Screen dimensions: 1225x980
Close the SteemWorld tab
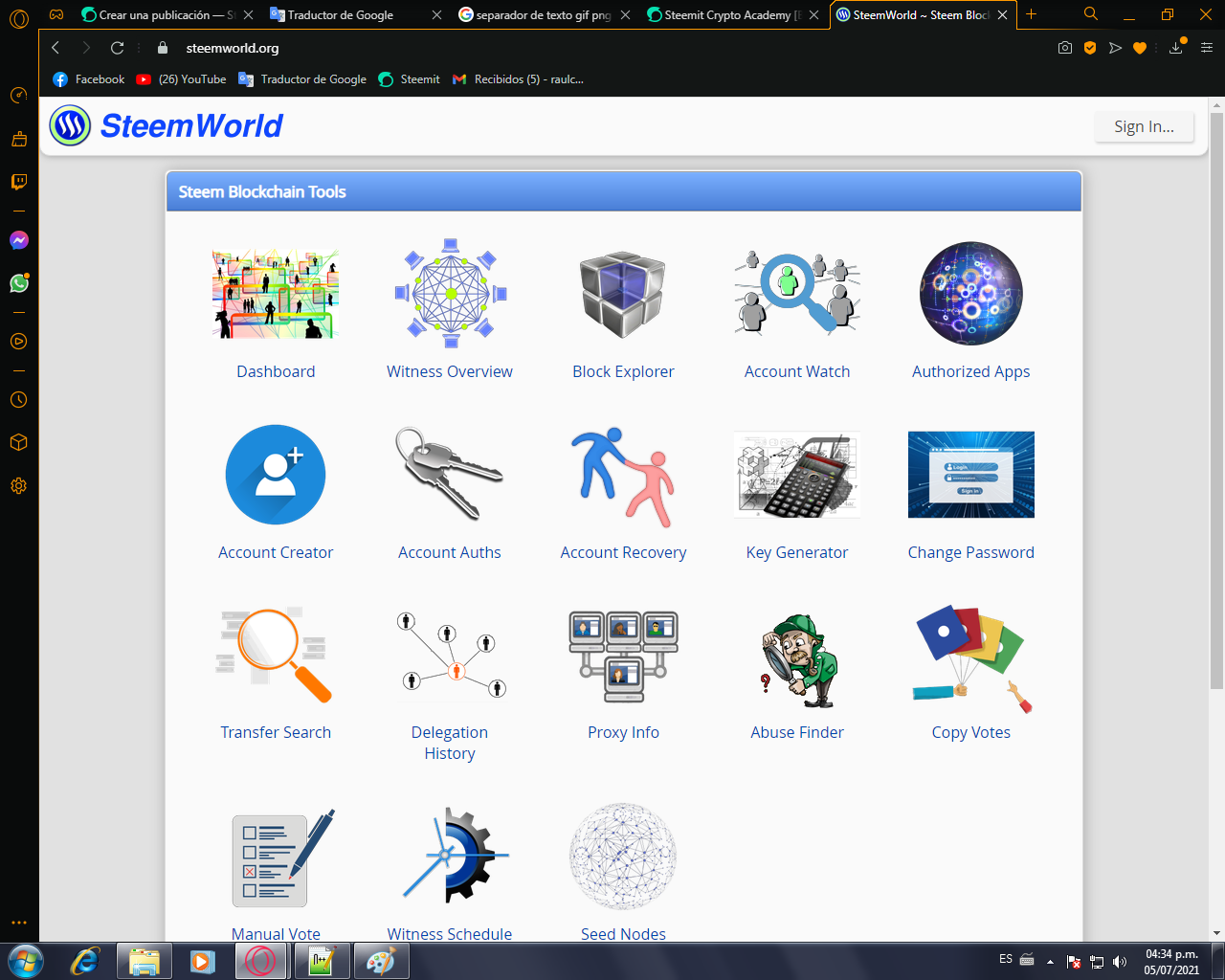tap(1002, 14)
